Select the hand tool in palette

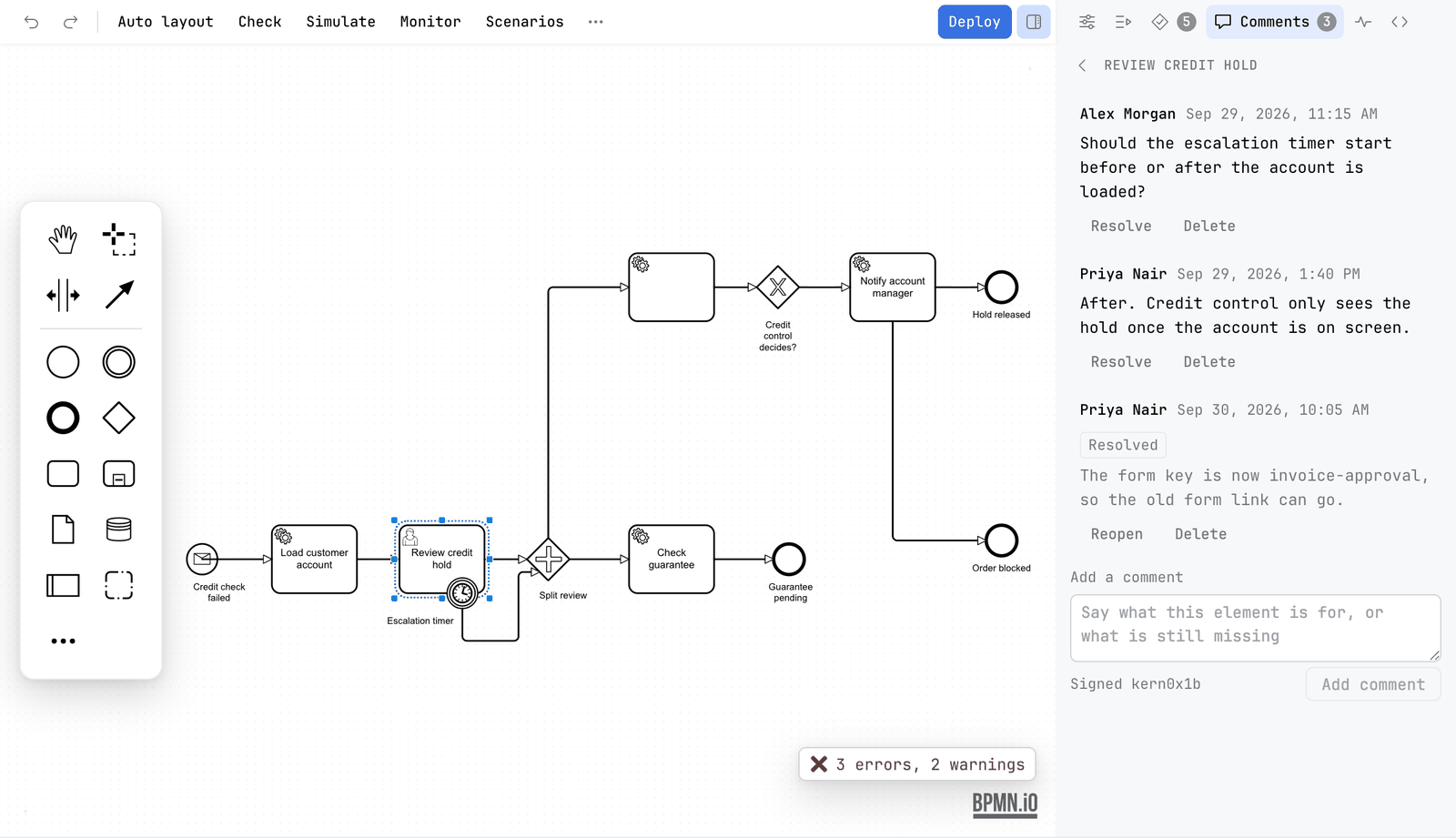(x=63, y=239)
